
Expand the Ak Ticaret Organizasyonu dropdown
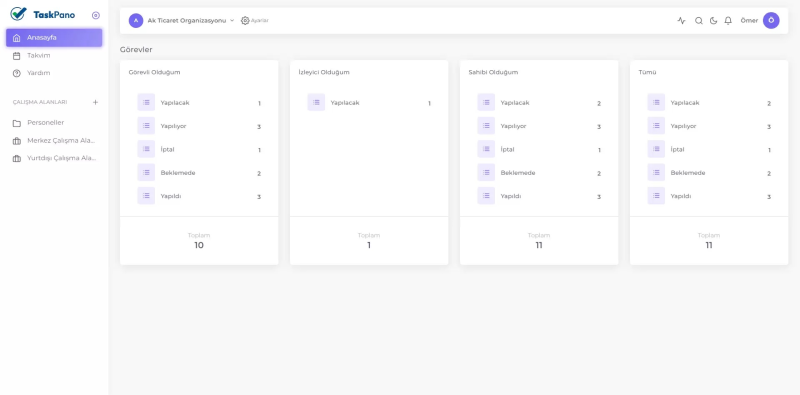click(191, 20)
